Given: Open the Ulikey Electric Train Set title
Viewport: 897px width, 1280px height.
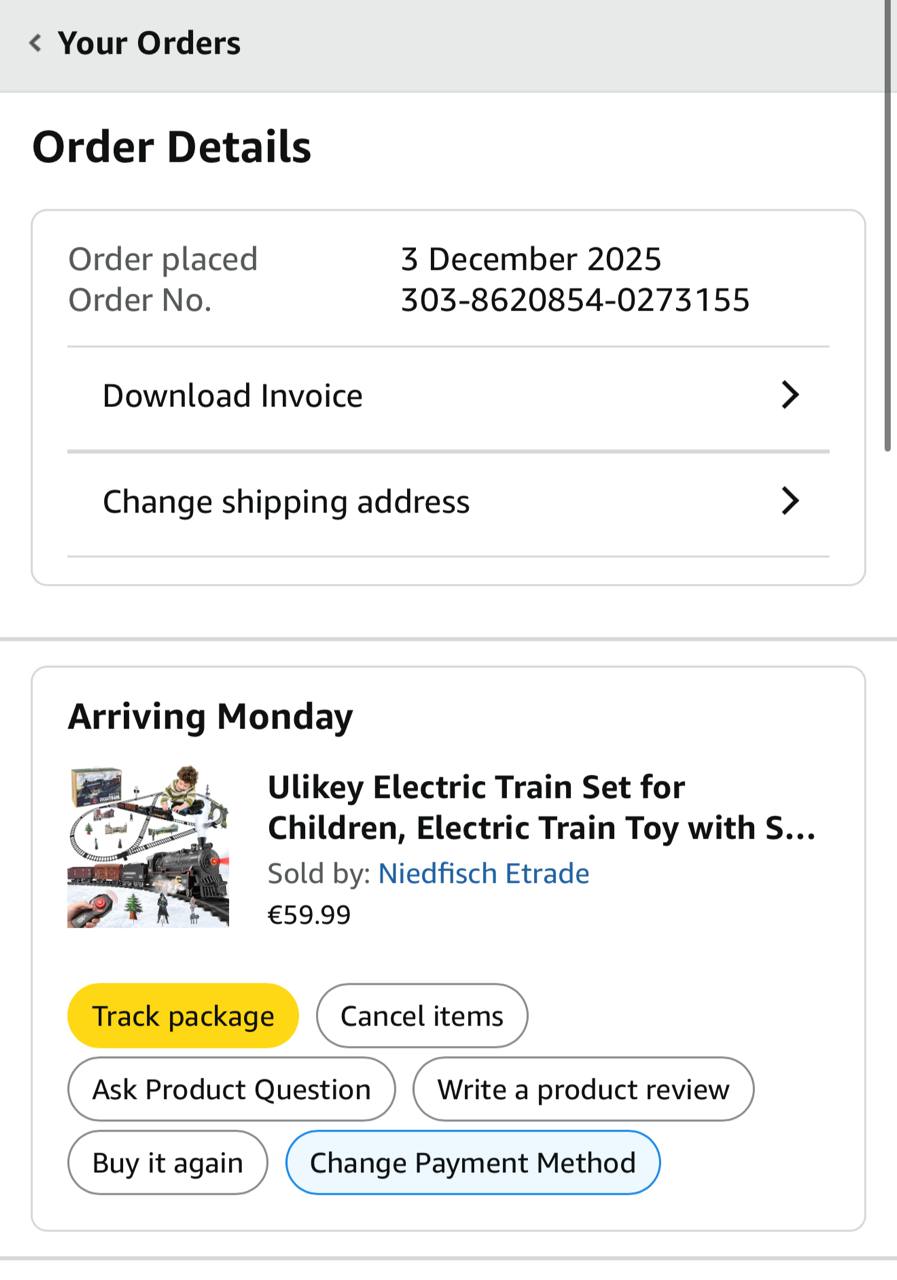Looking at the screenshot, I should point(541,807).
